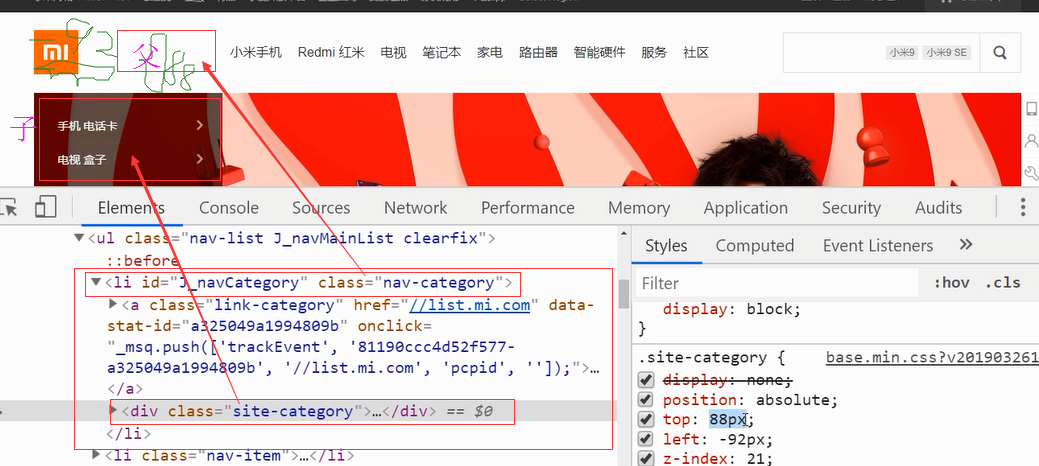
Task: Click the 智能硬件 nav link
Action: pos(599,52)
